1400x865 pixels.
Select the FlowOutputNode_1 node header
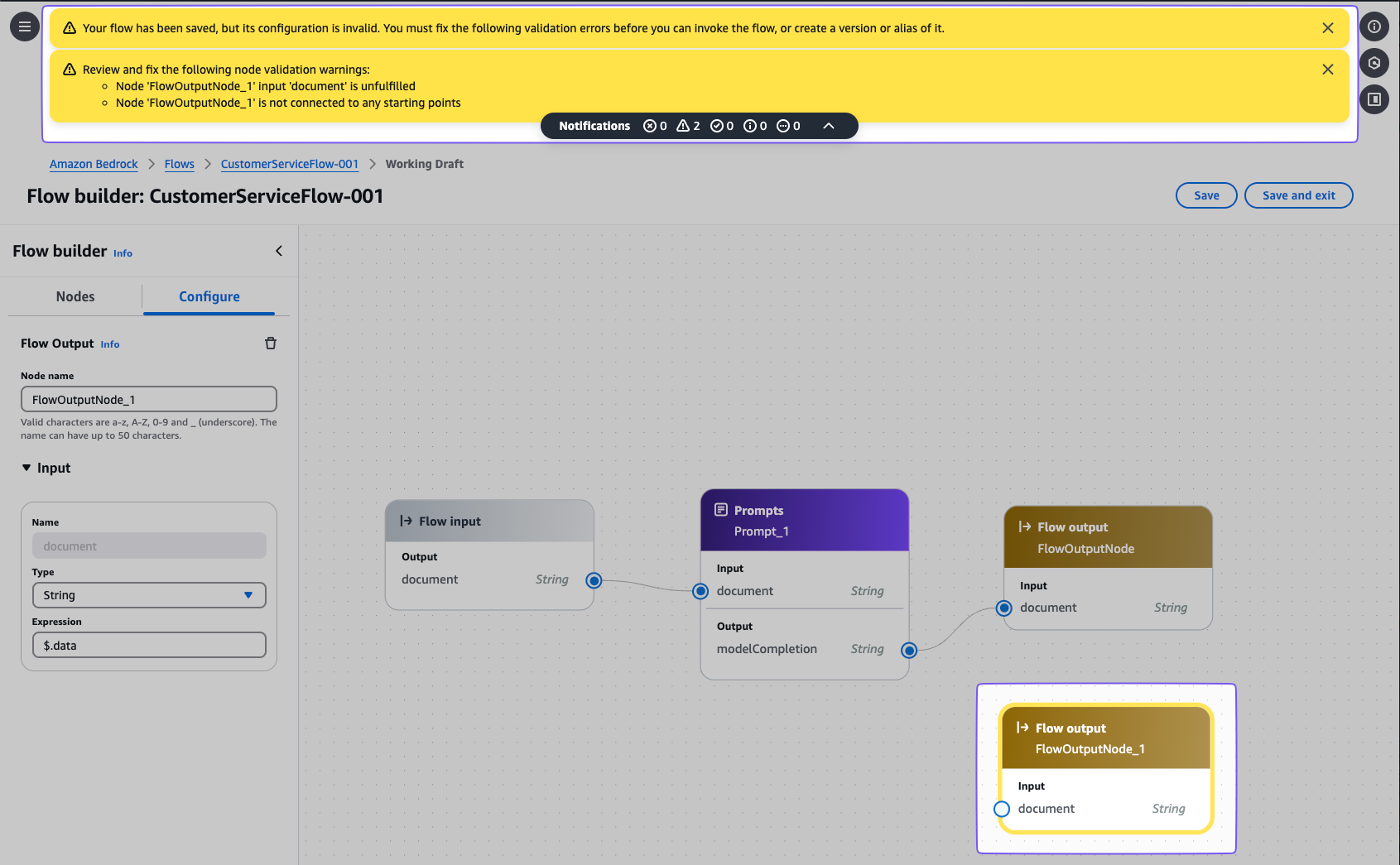click(x=1106, y=738)
